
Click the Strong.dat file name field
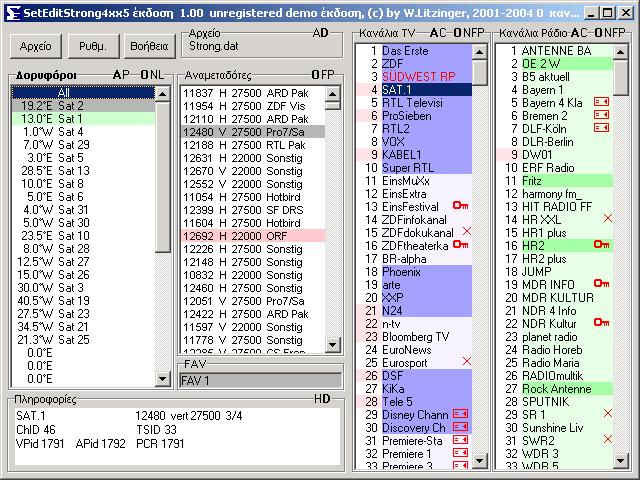pos(263,46)
